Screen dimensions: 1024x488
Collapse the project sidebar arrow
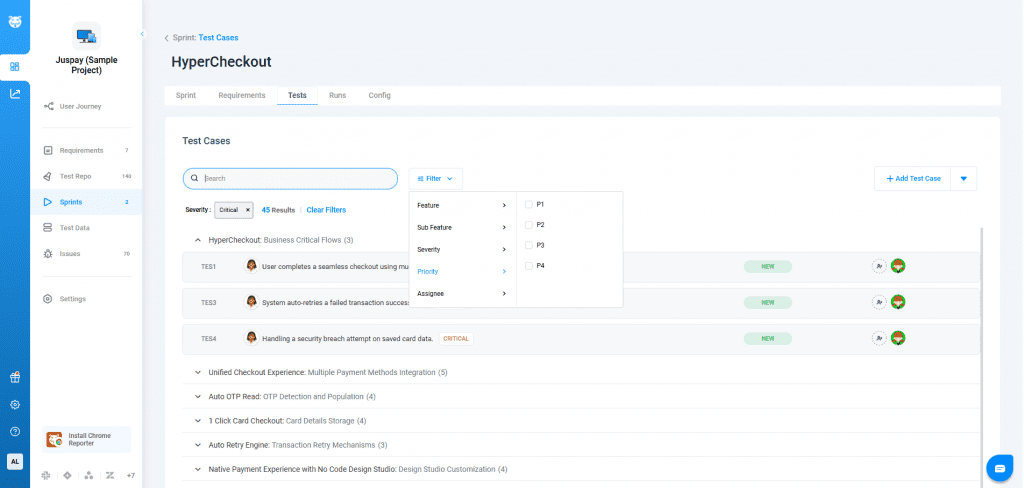(x=142, y=35)
